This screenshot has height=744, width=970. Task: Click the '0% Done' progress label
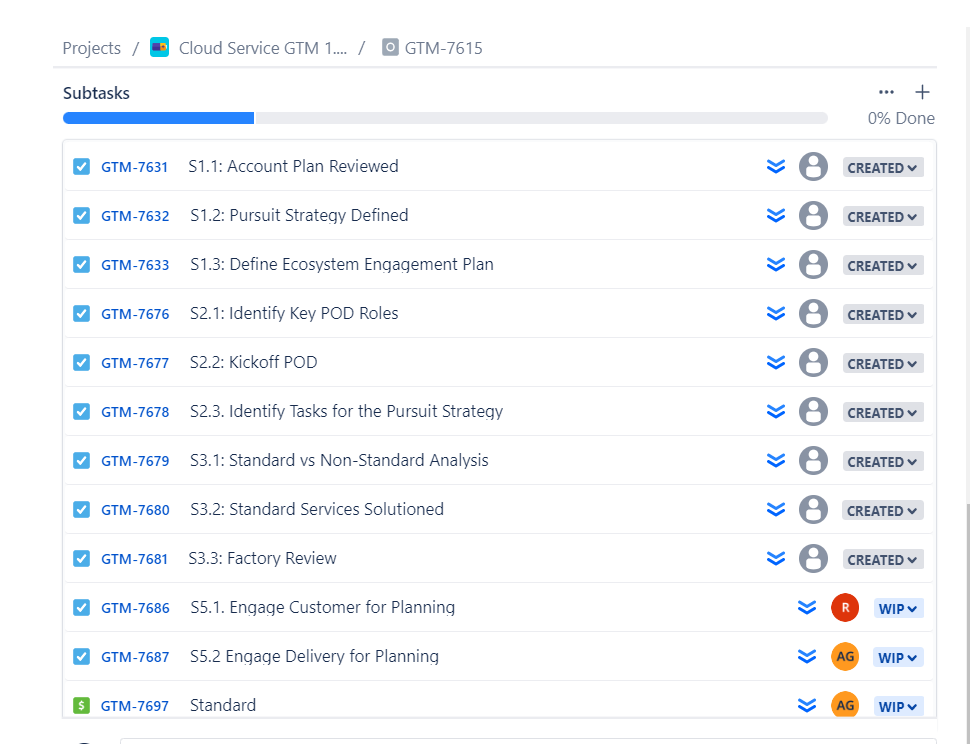pyautogui.click(x=901, y=118)
